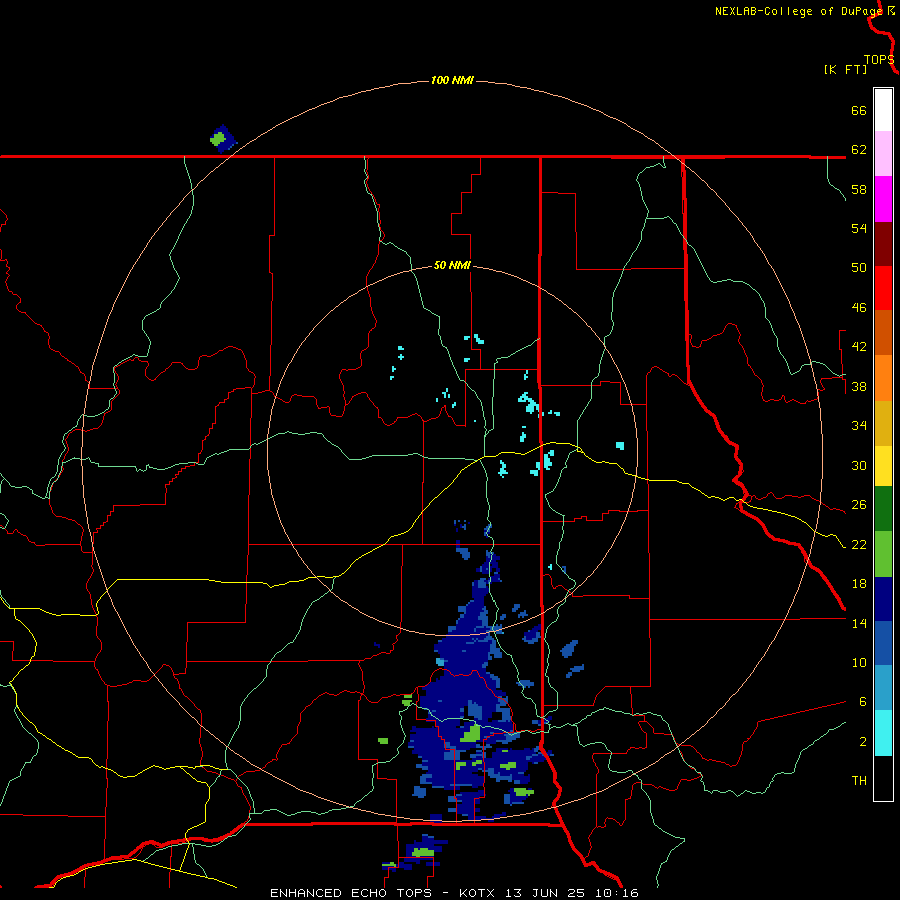Viewport: 900px width, 900px height.
Task: Click the "50 NMI" range ring label
Action: click(452, 265)
